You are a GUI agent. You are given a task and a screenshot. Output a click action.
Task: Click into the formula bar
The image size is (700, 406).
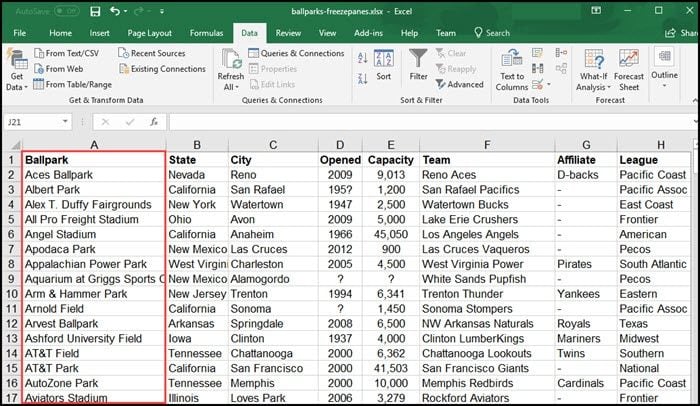pos(431,121)
